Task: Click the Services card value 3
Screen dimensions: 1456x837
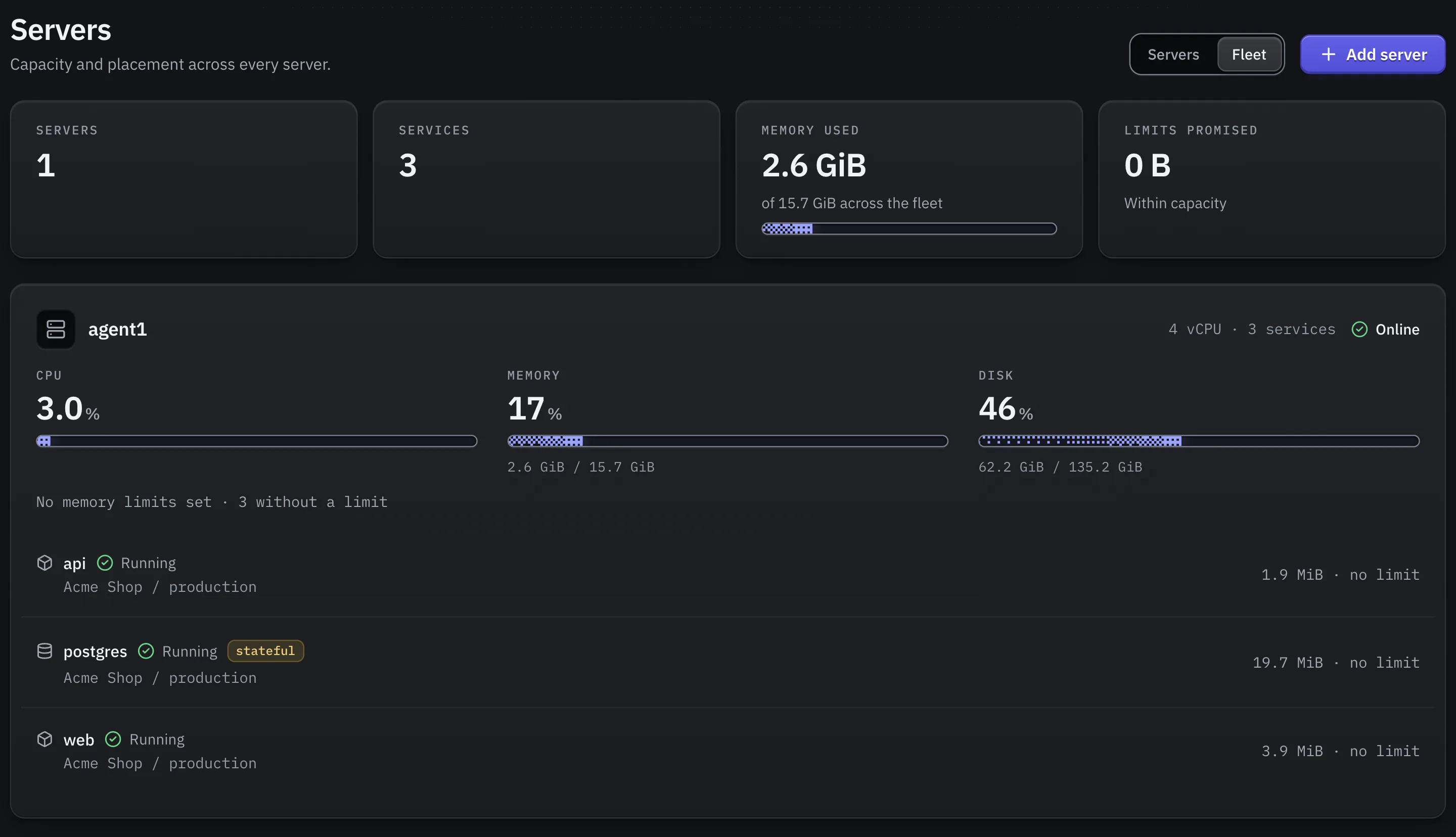Action: click(x=407, y=166)
